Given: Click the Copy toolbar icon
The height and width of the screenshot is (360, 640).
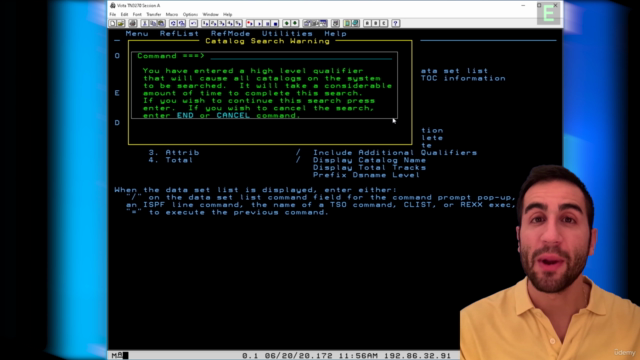Looking at the screenshot, I should (x=153, y=23).
